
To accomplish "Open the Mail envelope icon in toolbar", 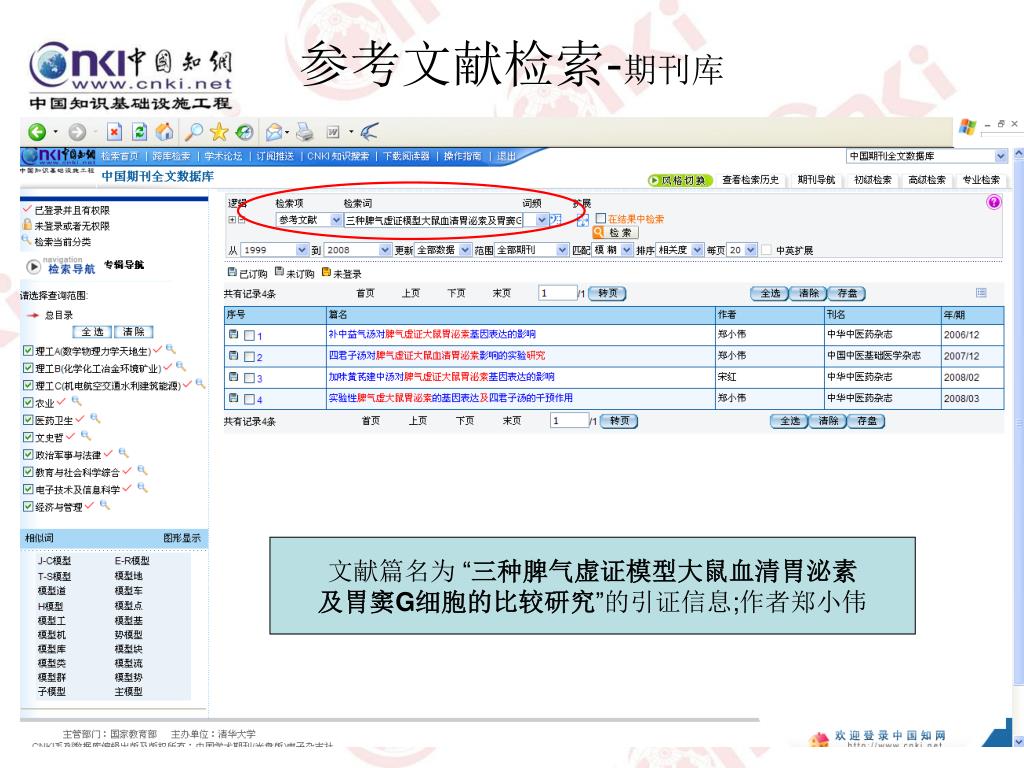I will click(274, 133).
